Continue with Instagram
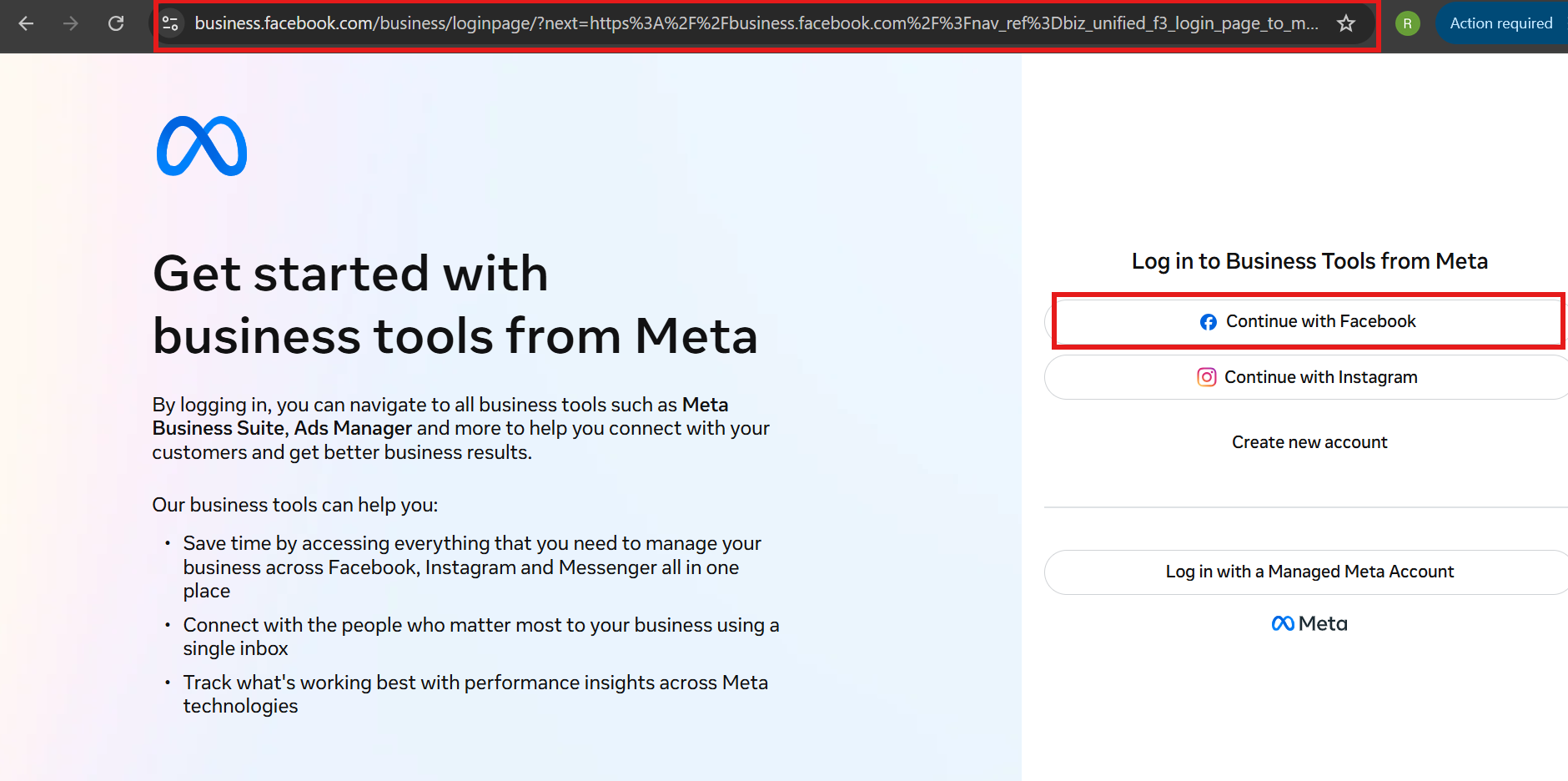The width and height of the screenshot is (1568, 781). pyautogui.click(x=1307, y=377)
